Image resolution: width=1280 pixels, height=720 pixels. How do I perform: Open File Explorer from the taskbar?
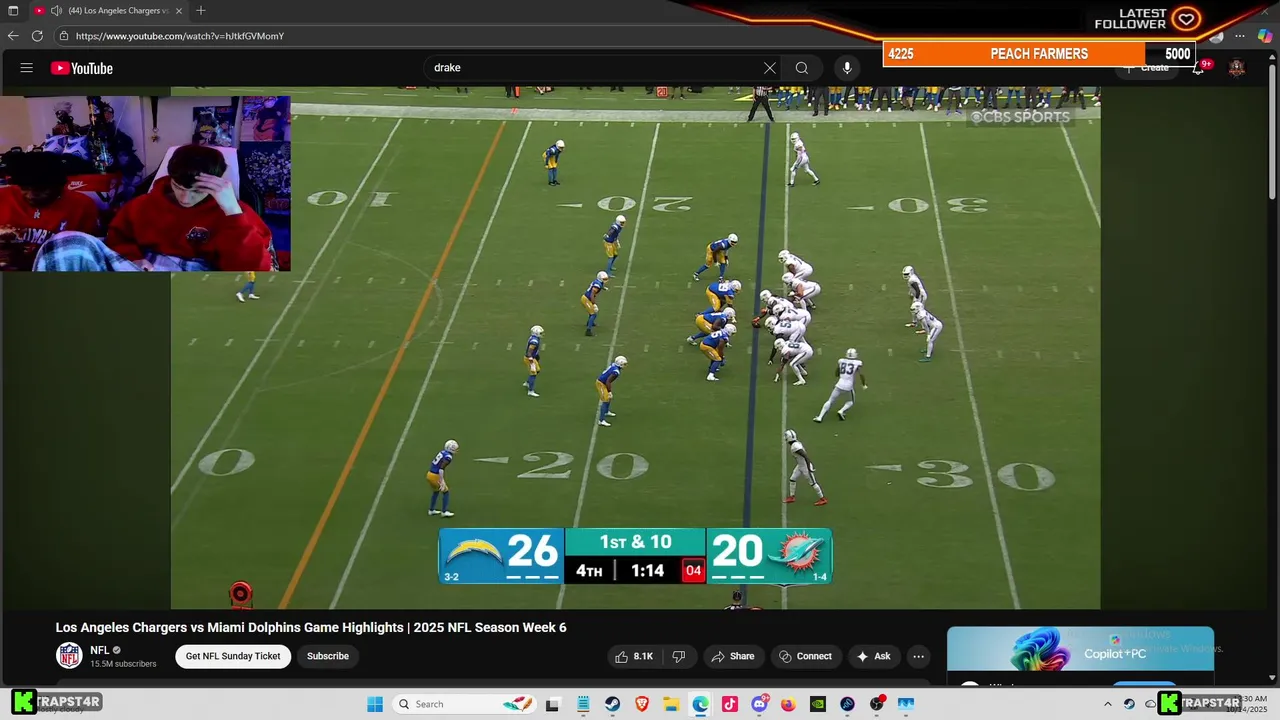tap(671, 704)
